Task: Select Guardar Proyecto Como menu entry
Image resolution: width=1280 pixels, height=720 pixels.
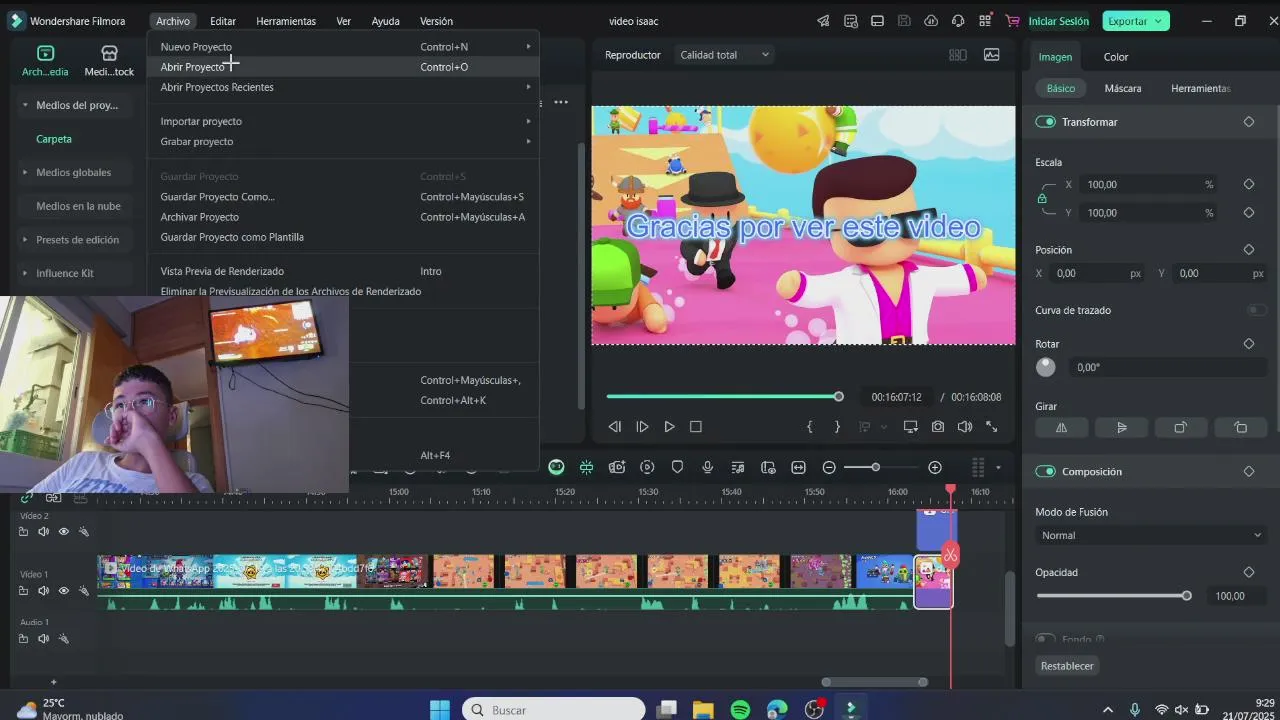Action: (343, 197)
